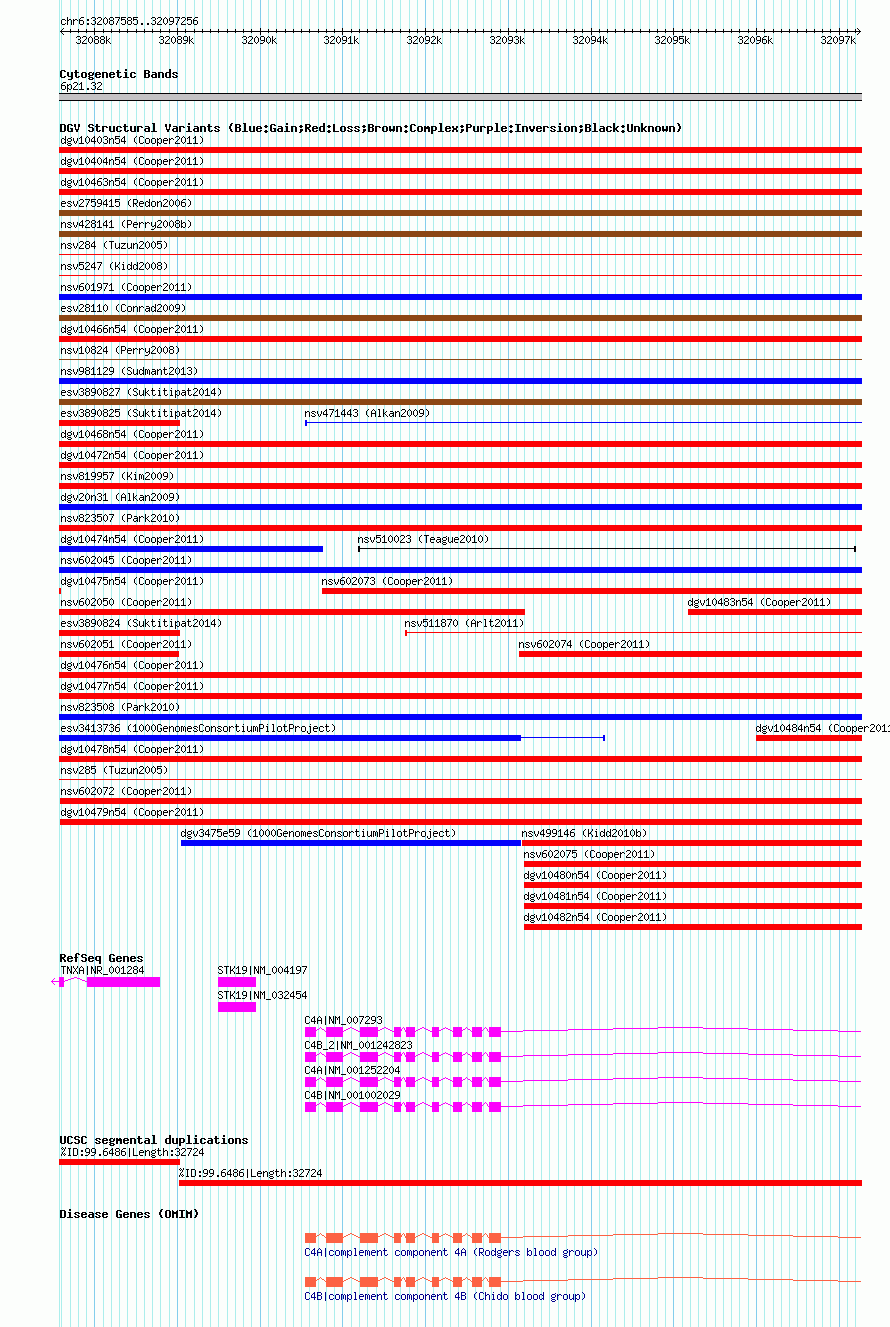Click the esv2759415 (Redon2006) label
Image resolution: width=890 pixels, height=1327 pixels.
126,203
